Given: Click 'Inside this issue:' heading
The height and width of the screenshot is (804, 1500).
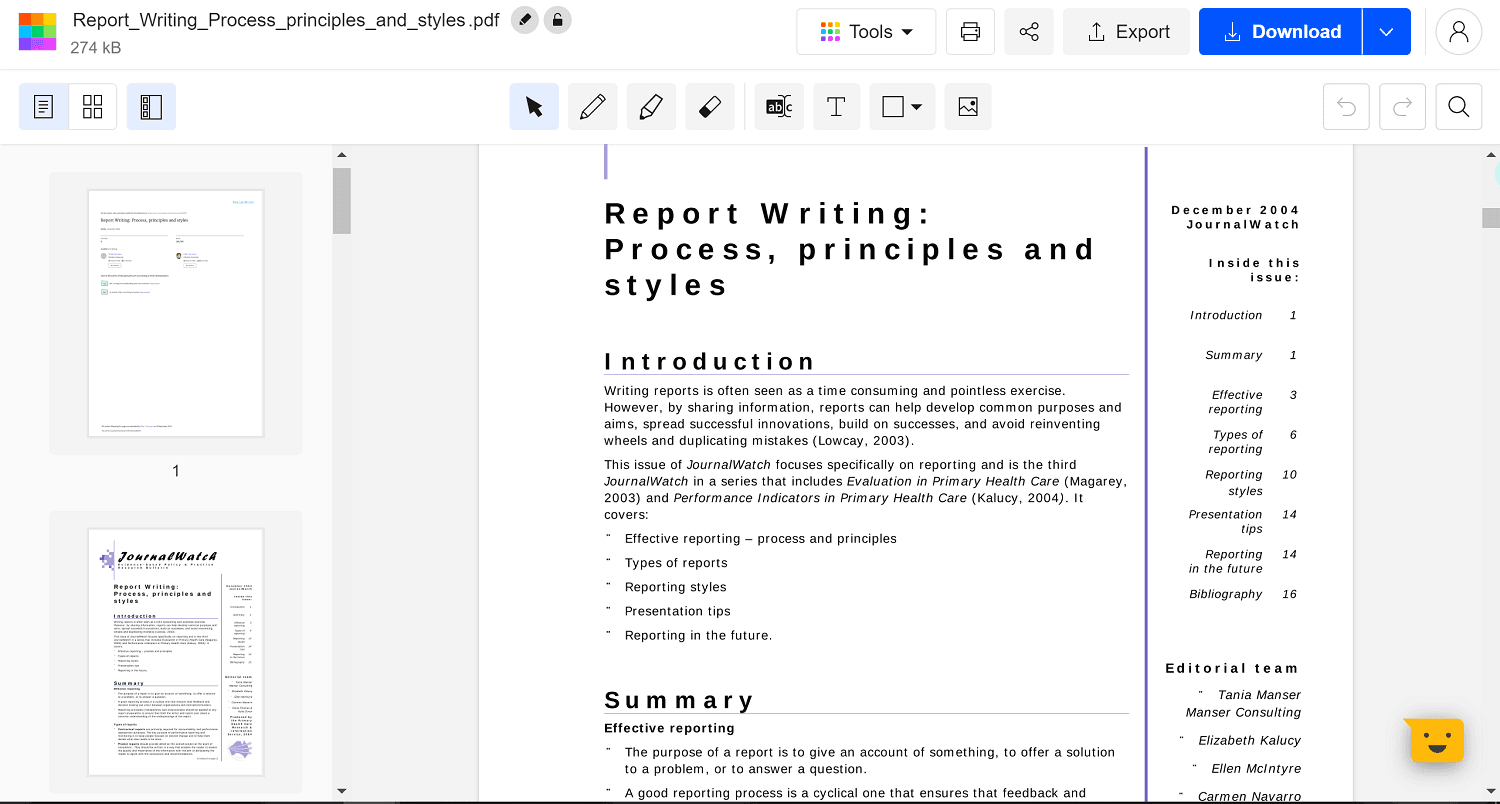Looking at the screenshot, I should 1254,270.
